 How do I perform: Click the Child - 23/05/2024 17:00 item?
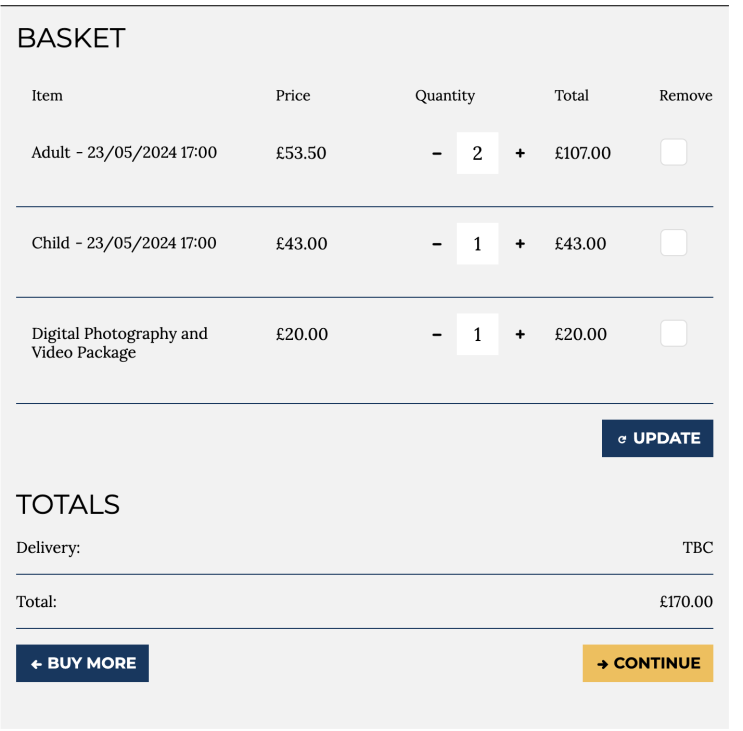pos(124,243)
